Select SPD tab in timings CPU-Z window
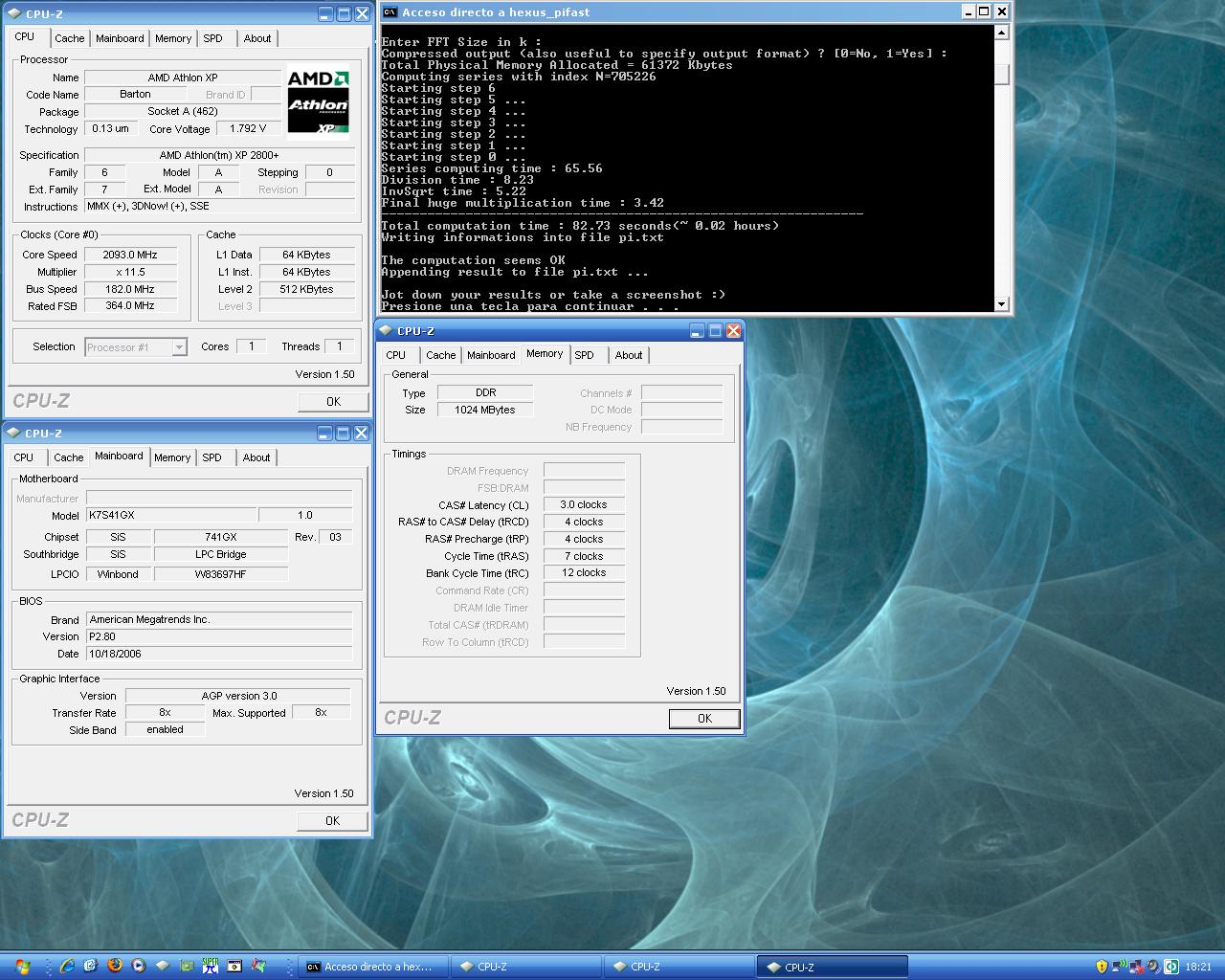This screenshot has height=980, width=1225. [x=584, y=356]
